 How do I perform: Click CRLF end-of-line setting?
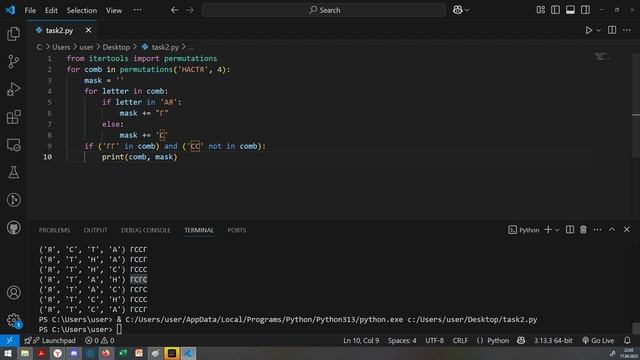[x=460, y=340]
